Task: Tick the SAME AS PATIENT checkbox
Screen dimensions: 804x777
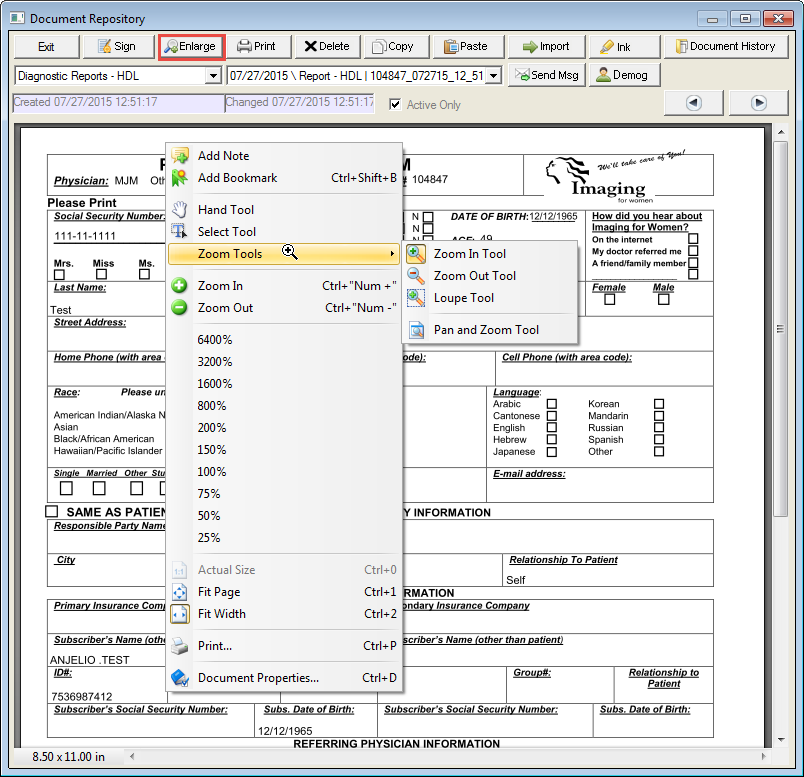Action: [52, 512]
